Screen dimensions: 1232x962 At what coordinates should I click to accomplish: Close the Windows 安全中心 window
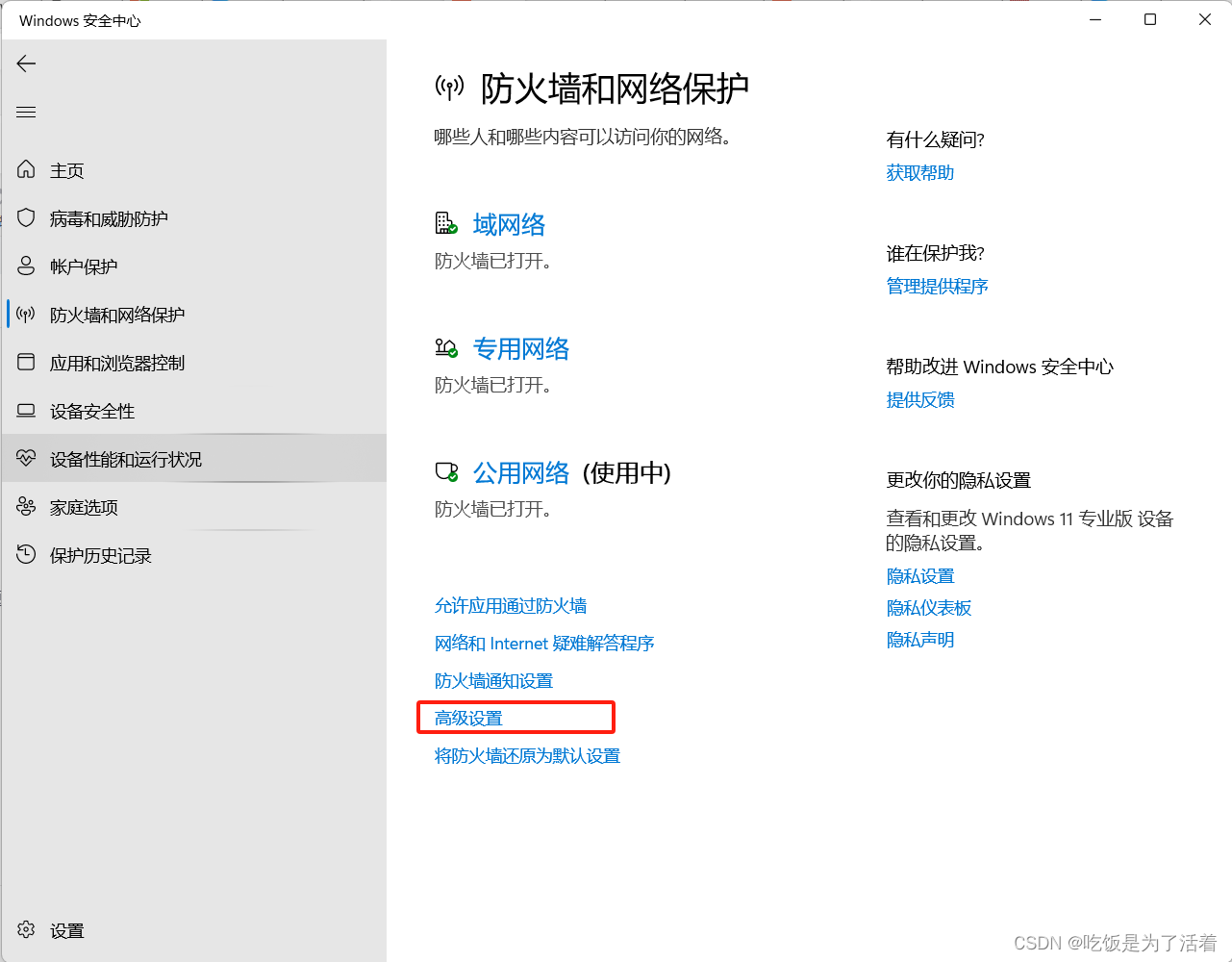point(1205,19)
